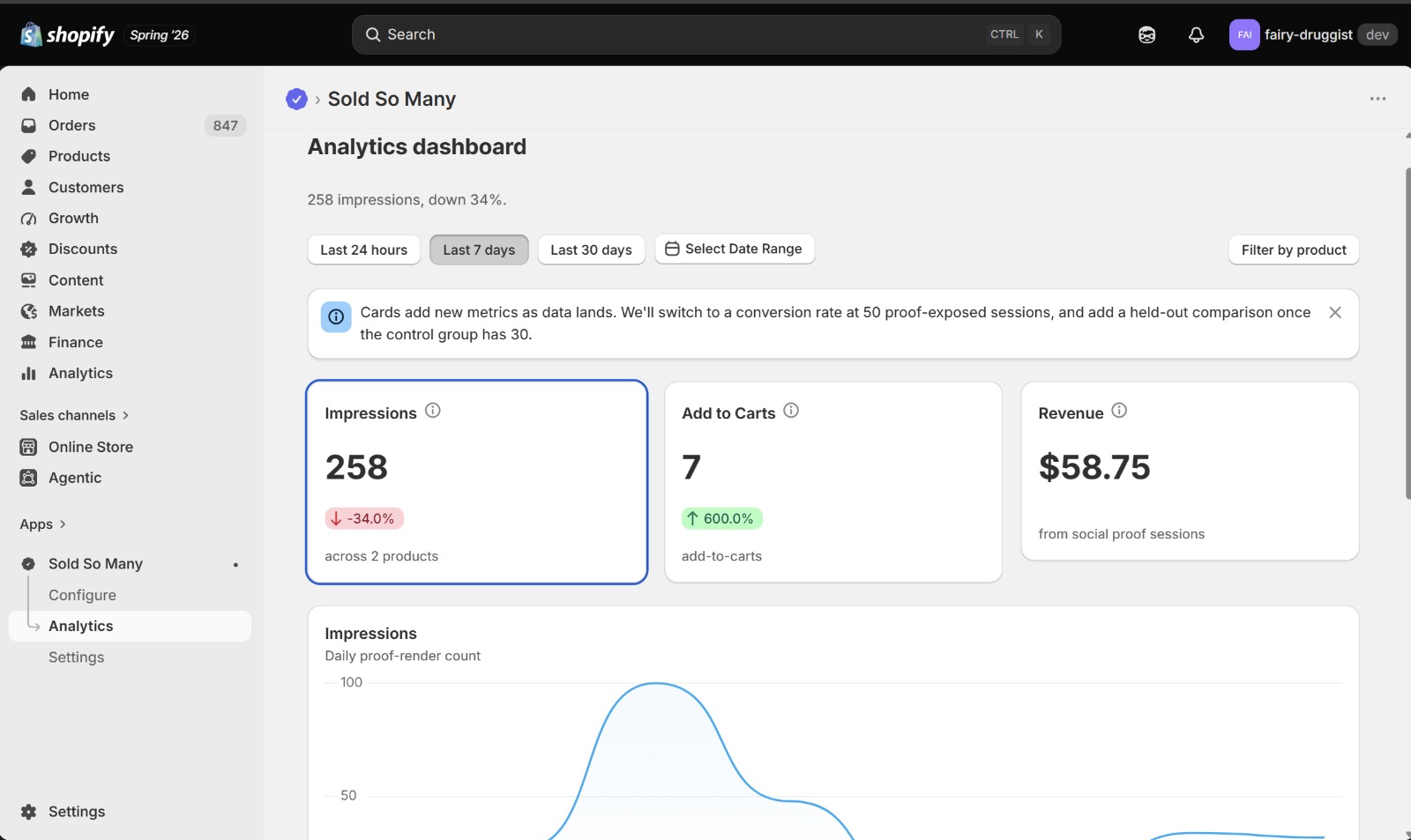Open Sold So Many Analytics subpage
Screen dimensions: 1411x840
(x=131, y=626)
